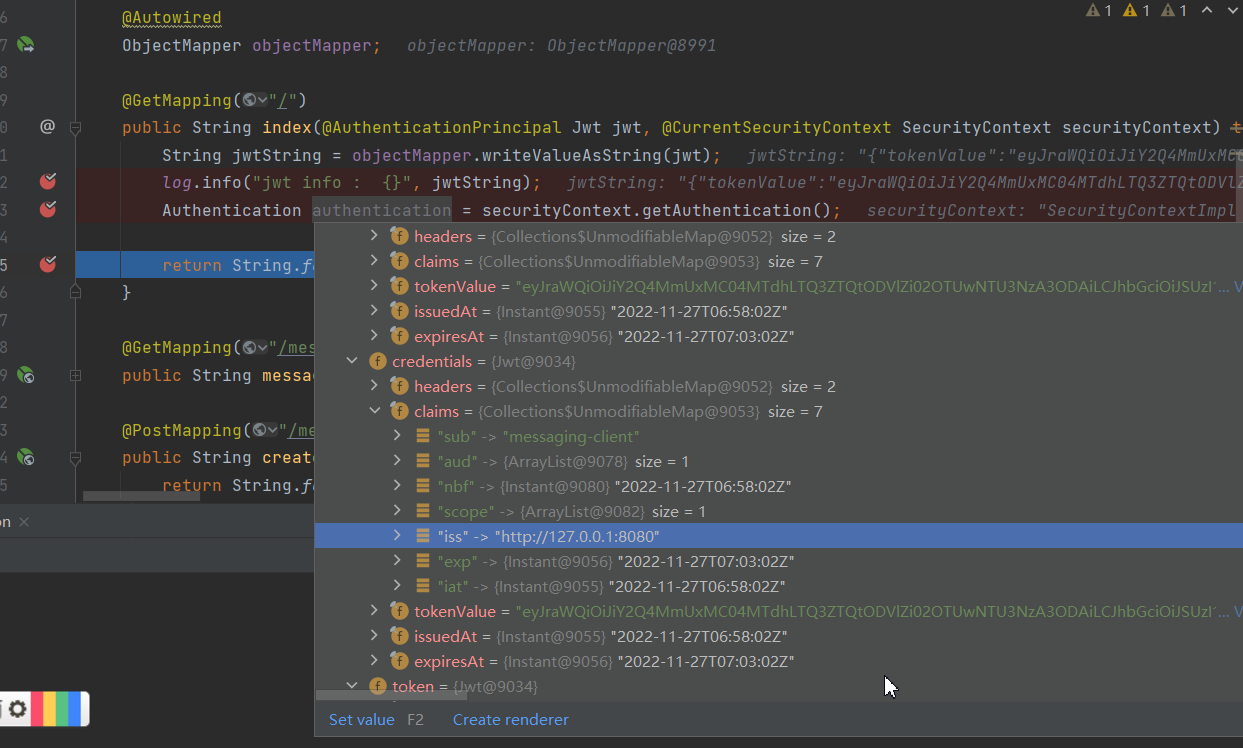Screen dimensions: 1243x748
Task: Collapse the expanded claims node
Action: click(x=374, y=411)
